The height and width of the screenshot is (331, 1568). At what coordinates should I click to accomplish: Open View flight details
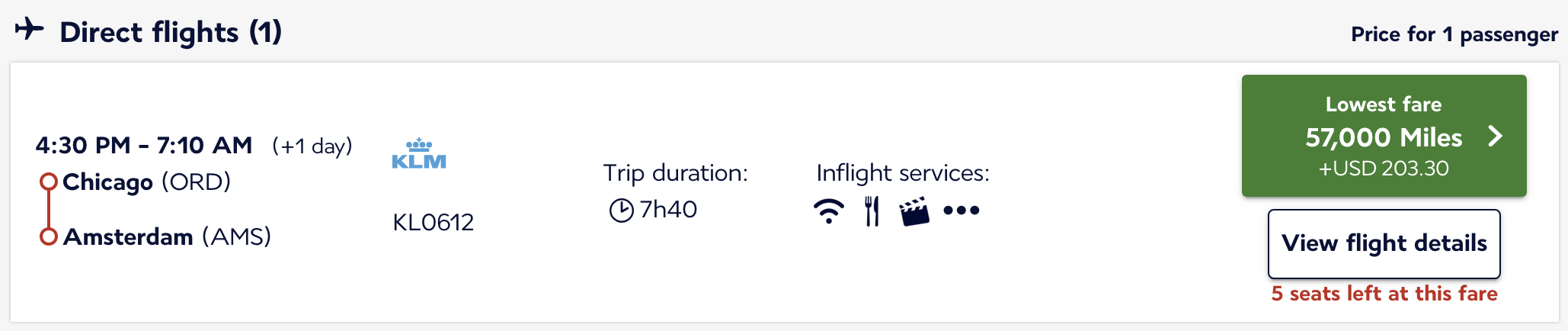(1384, 243)
